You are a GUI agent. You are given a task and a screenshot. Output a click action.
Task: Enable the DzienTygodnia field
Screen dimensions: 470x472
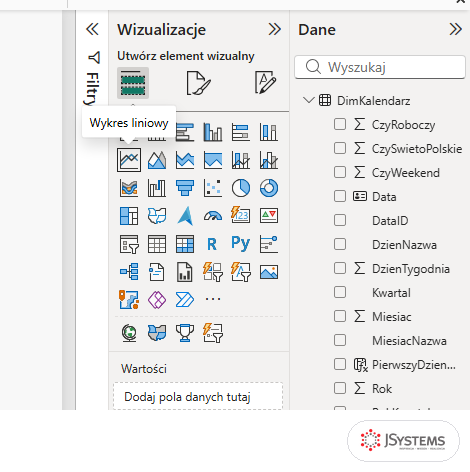point(340,268)
